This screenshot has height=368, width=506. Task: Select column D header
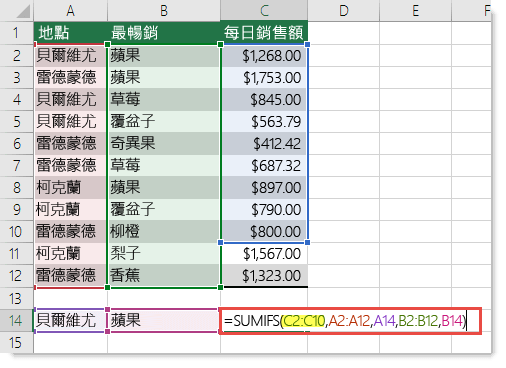coord(343,11)
